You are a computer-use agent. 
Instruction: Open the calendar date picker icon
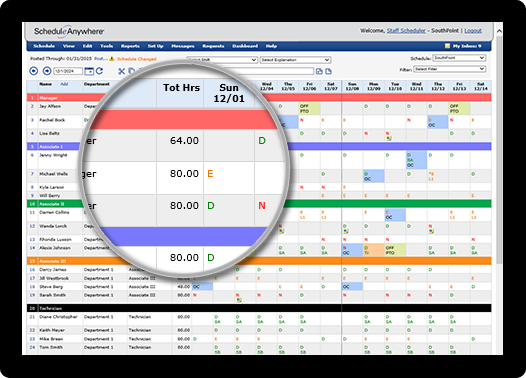click(89, 71)
